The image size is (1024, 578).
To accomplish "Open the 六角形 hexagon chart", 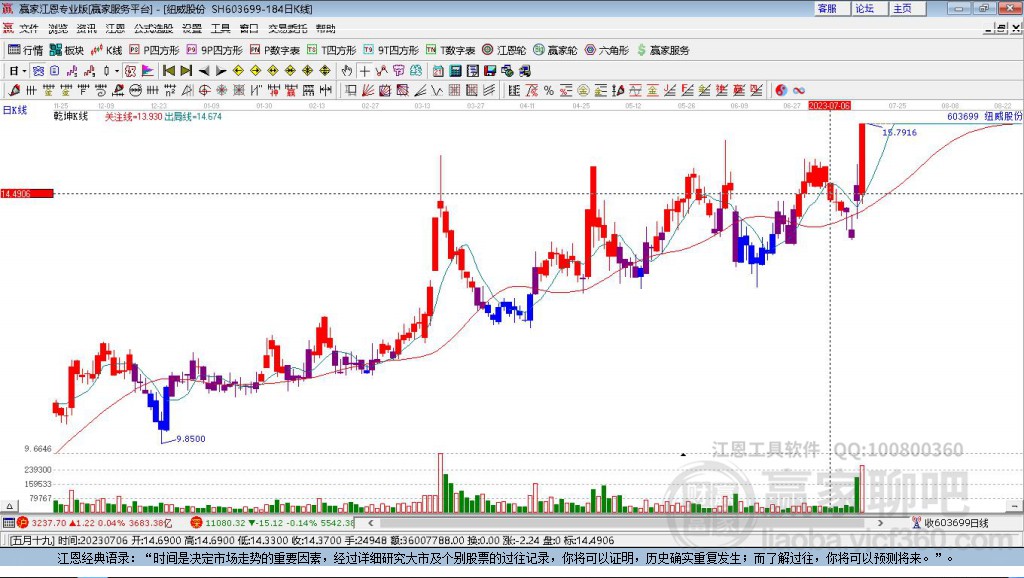I will 606,50.
